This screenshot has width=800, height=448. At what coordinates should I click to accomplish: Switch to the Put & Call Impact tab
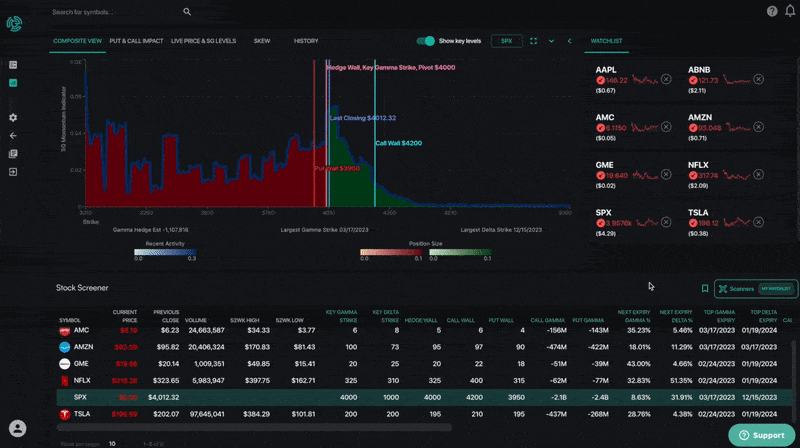coord(136,41)
